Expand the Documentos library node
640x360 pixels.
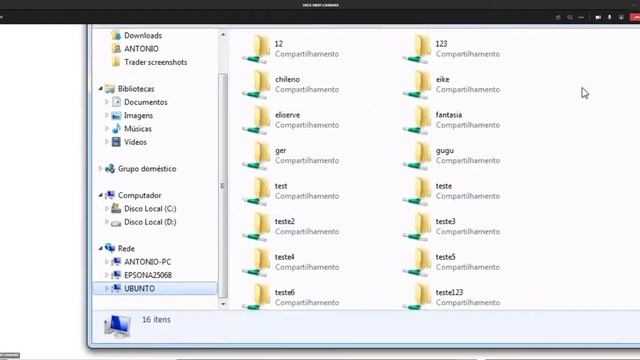107,102
